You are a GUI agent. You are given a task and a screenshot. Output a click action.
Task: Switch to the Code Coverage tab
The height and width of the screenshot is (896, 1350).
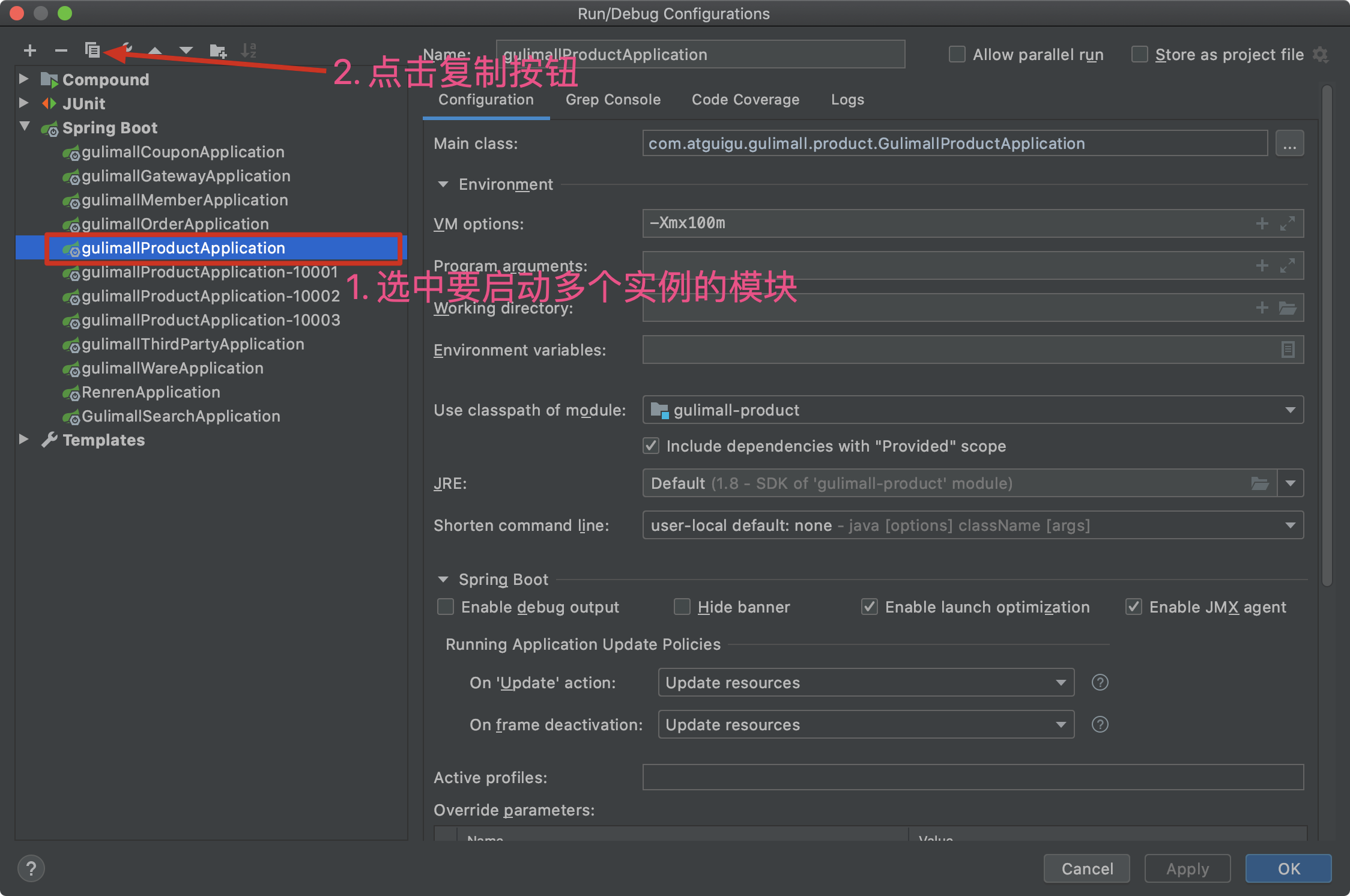(745, 100)
